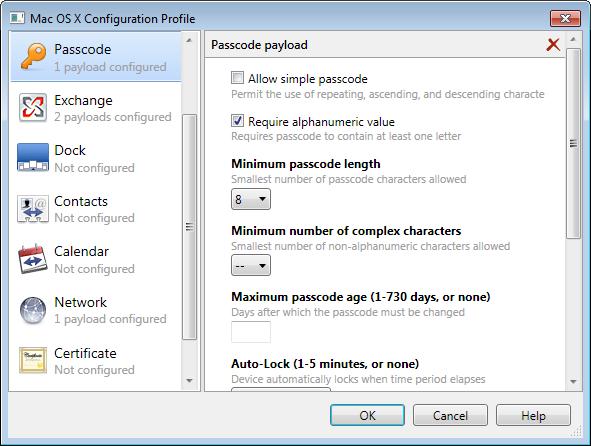Uncheck Require alphanumeric value
Screen dimensions: 591x446
237,121
